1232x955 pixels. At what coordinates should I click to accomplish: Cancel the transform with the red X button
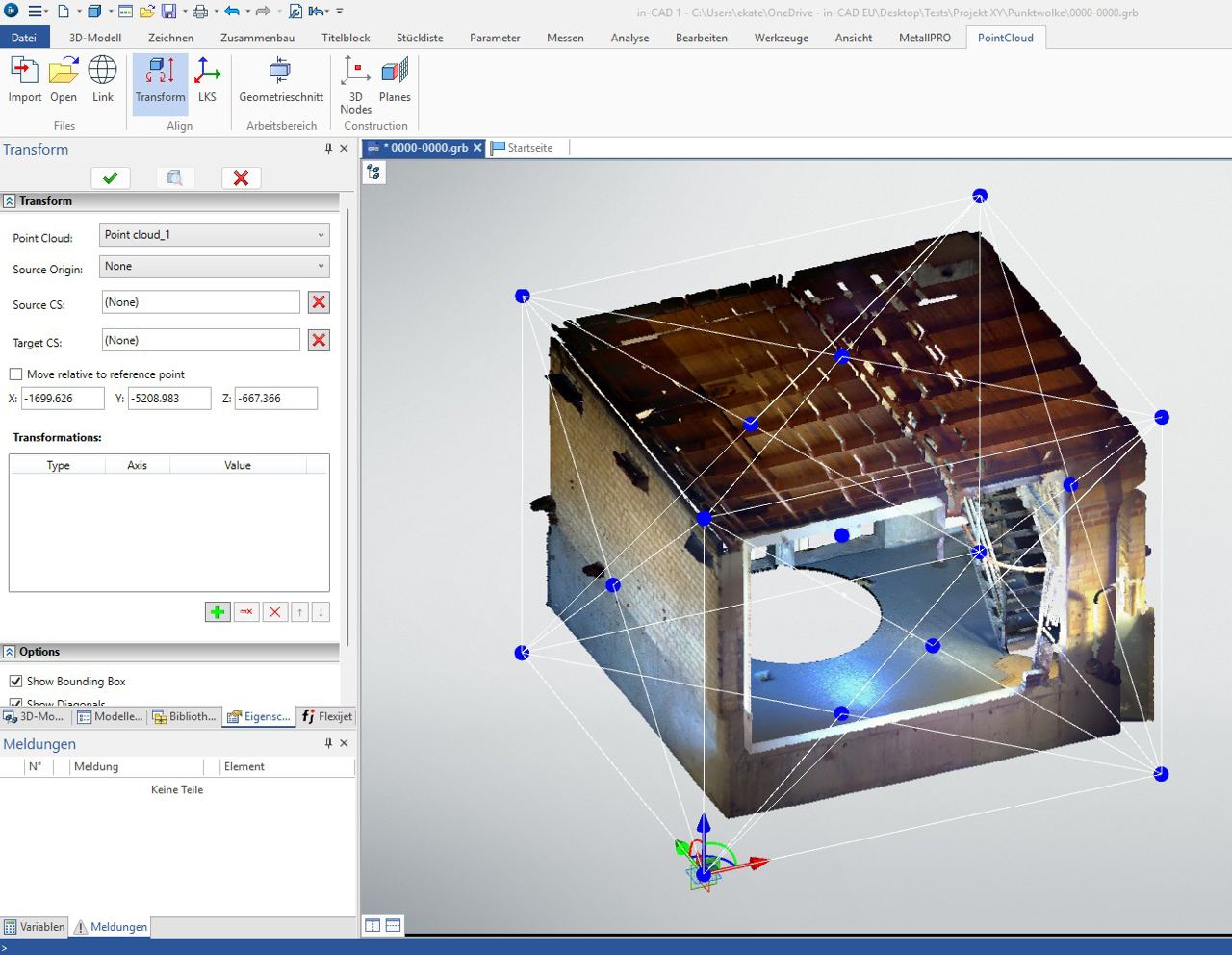pyautogui.click(x=240, y=177)
